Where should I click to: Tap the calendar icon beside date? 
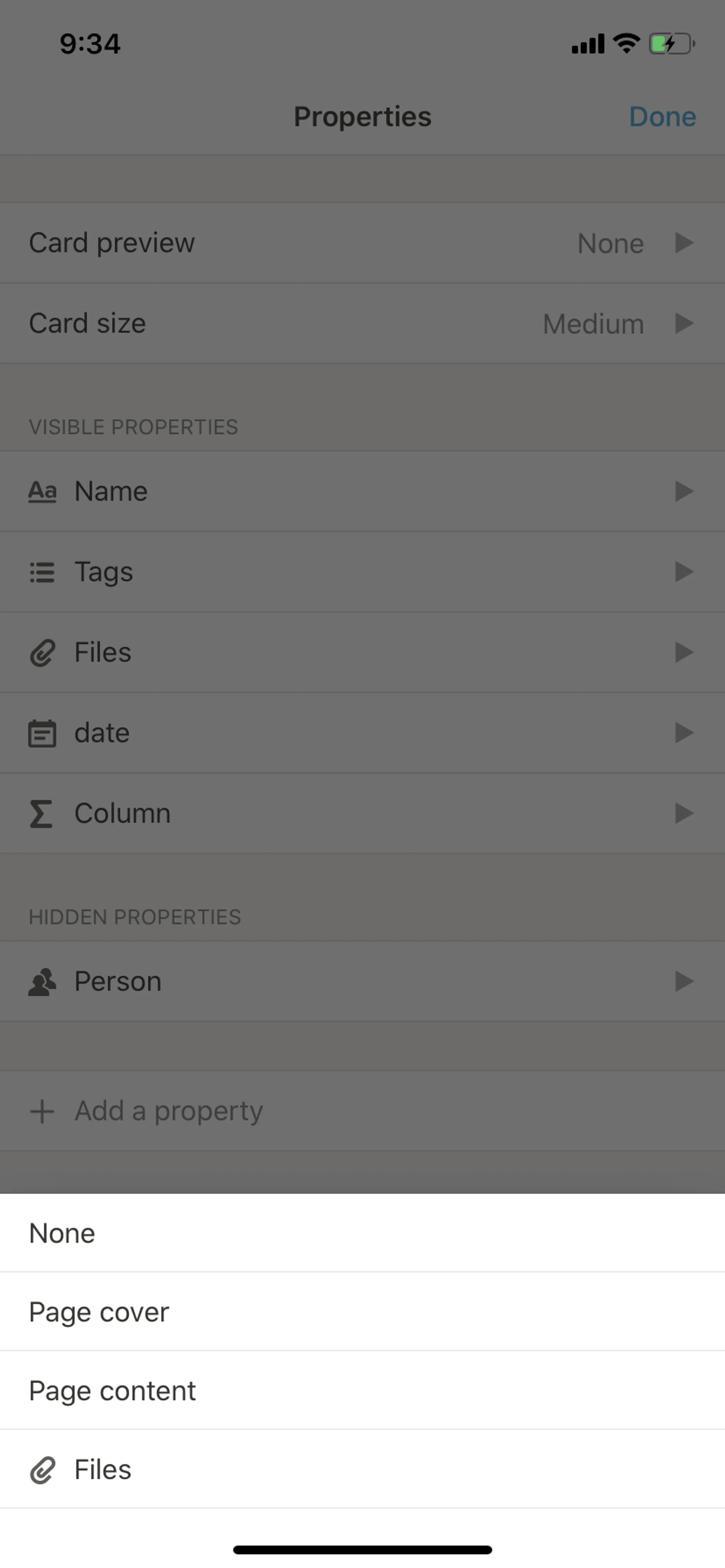[42, 733]
